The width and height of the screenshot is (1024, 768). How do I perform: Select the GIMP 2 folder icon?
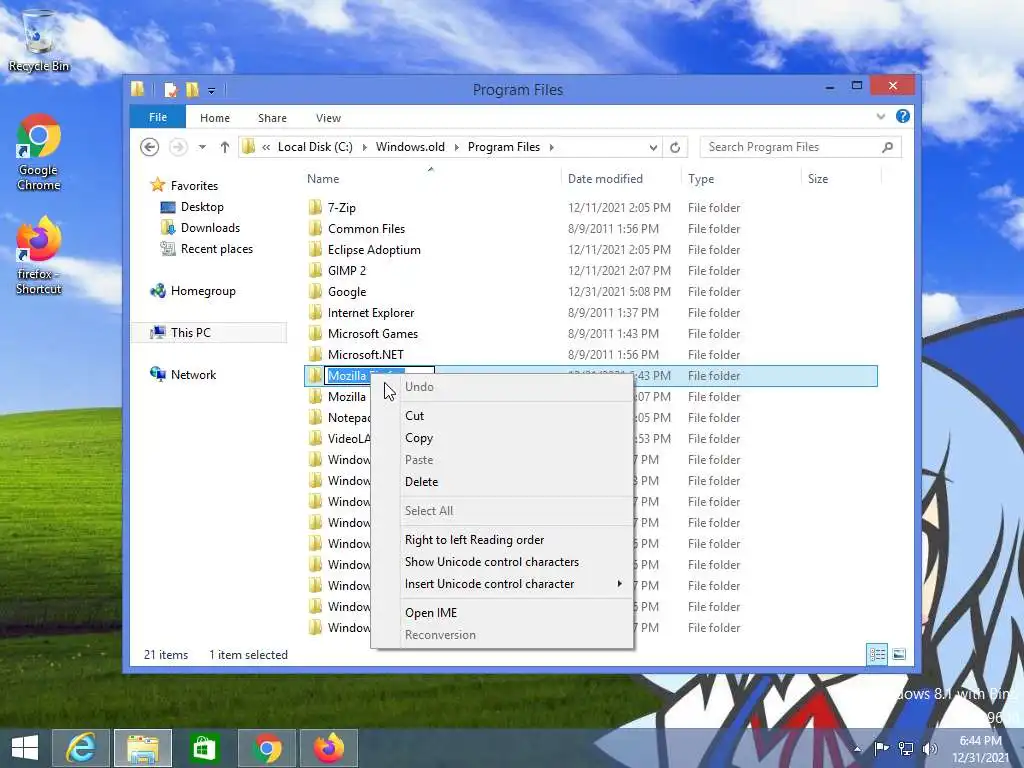[315, 270]
